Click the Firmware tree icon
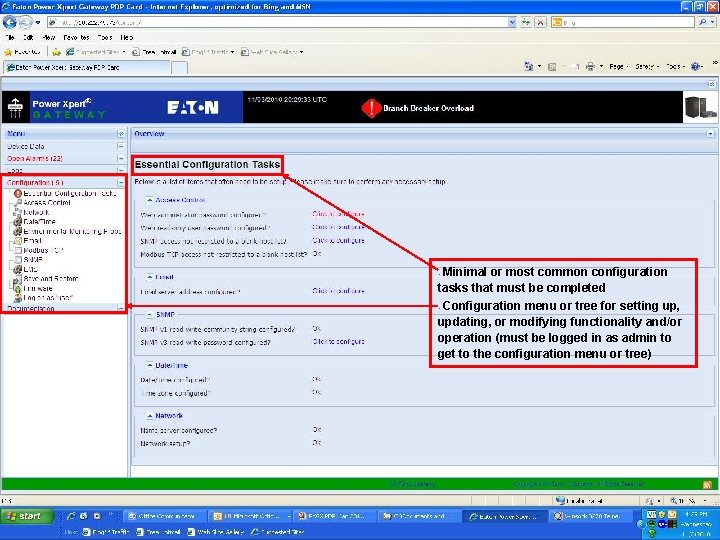The height and width of the screenshot is (540, 720). (18, 289)
